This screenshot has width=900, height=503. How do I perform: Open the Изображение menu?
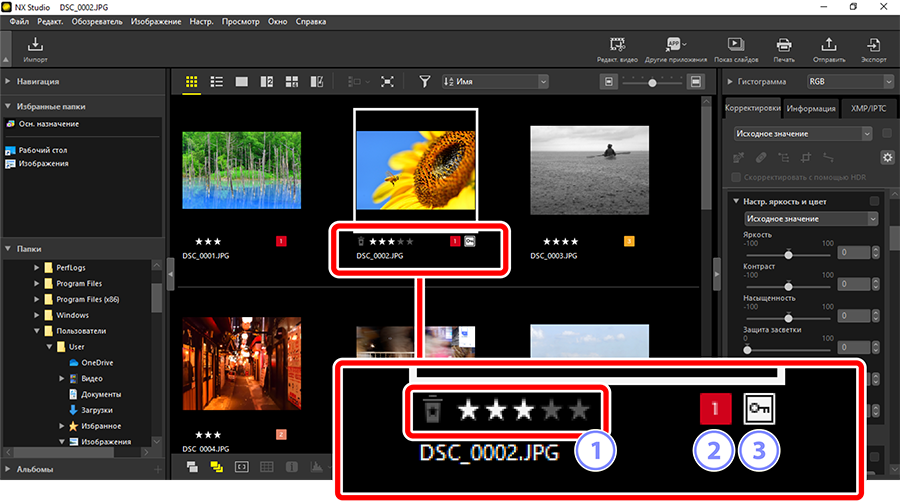point(155,21)
